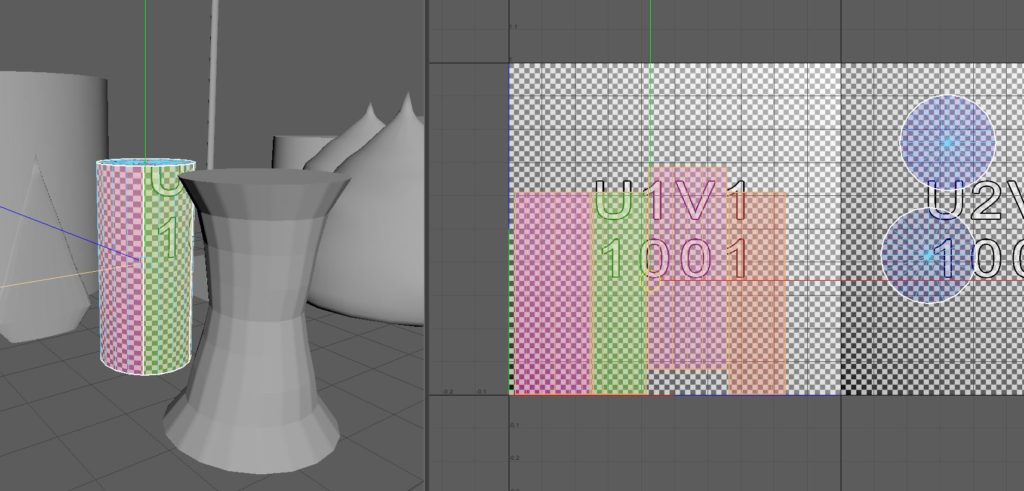Click the yellow pivot circle in UV editor

click(646, 283)
